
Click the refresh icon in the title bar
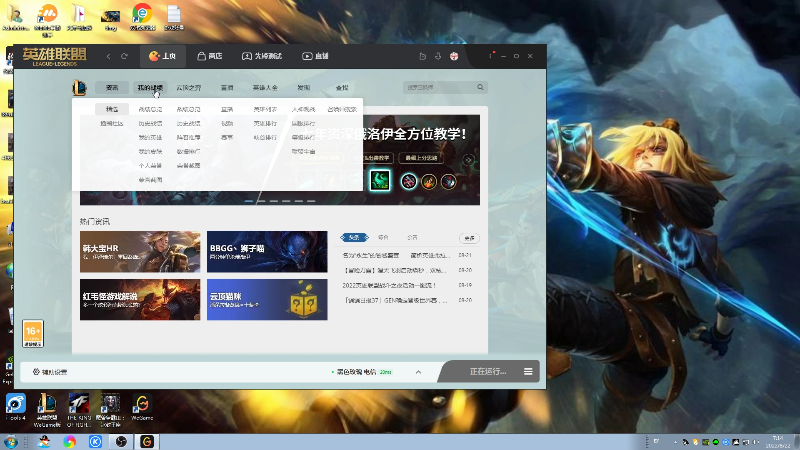click(124, 56)
